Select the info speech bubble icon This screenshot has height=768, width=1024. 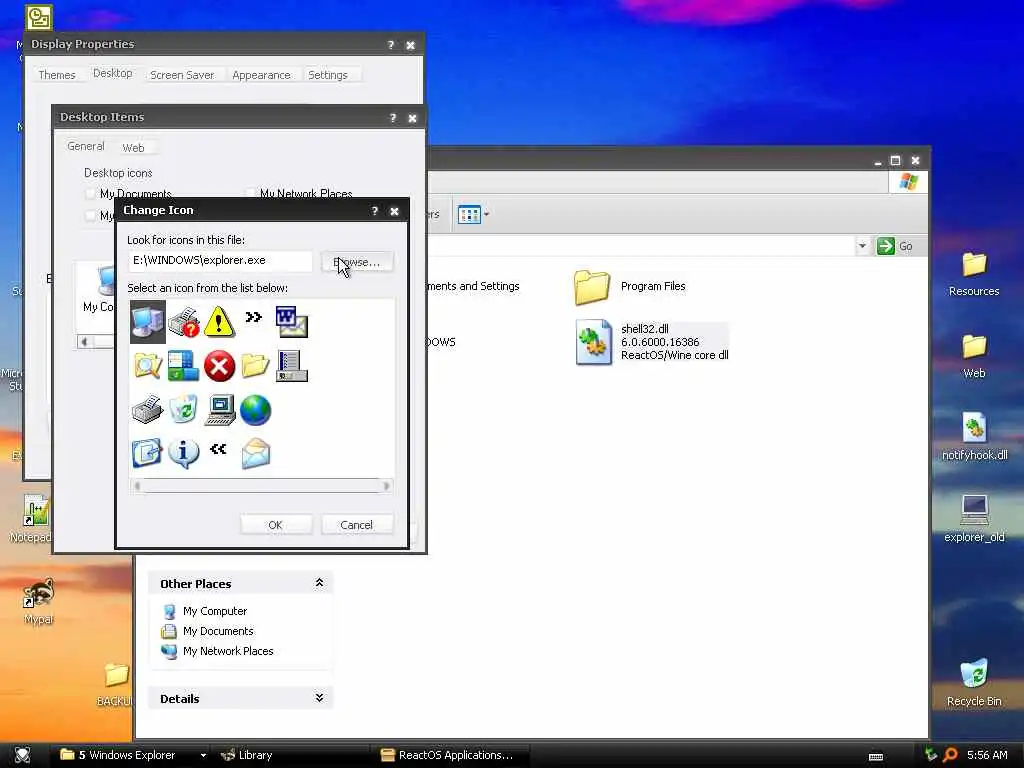point(184,453)
